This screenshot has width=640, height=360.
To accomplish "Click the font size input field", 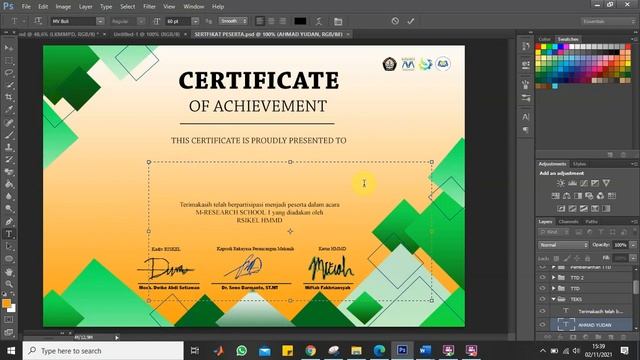I will 178,21.
